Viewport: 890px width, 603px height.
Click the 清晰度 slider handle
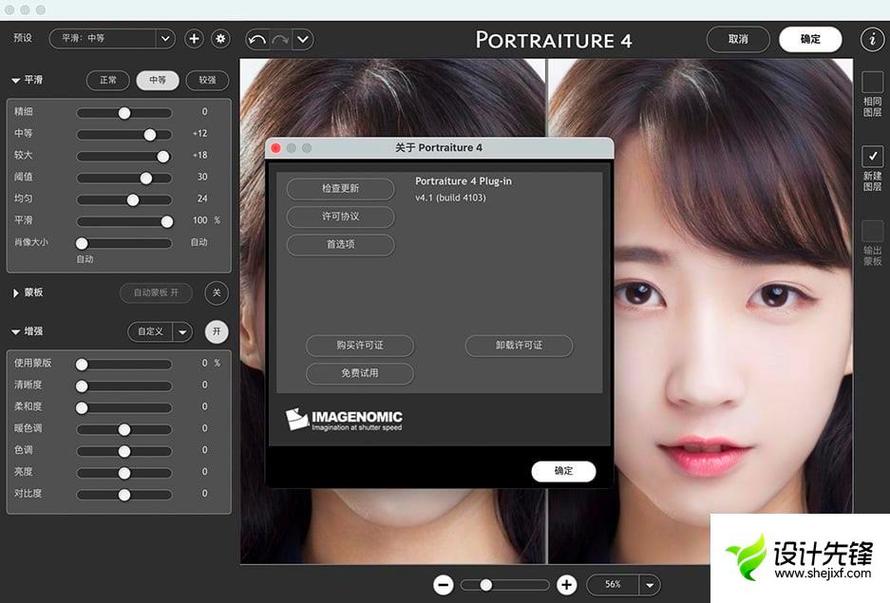(82, 386)
